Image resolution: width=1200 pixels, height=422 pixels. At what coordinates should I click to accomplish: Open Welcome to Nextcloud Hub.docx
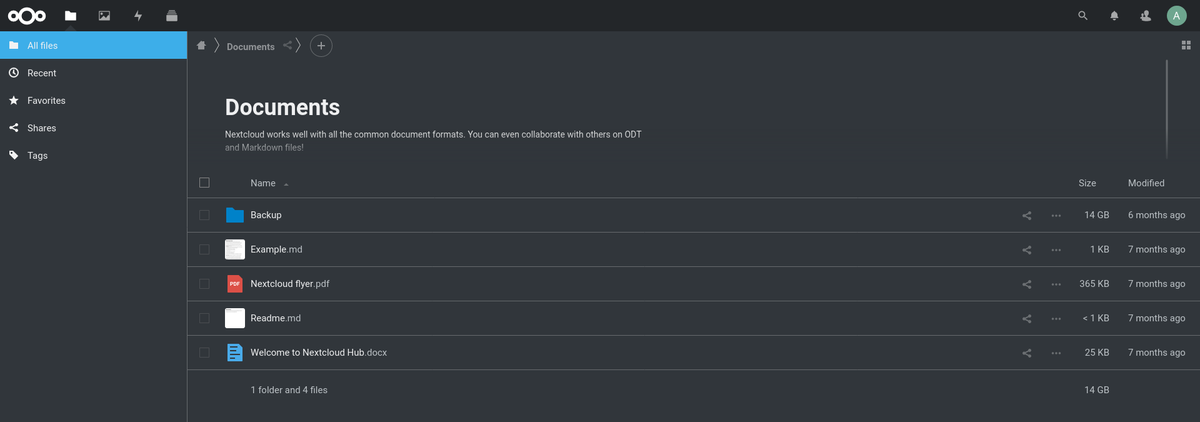click(x=318, y=353)
